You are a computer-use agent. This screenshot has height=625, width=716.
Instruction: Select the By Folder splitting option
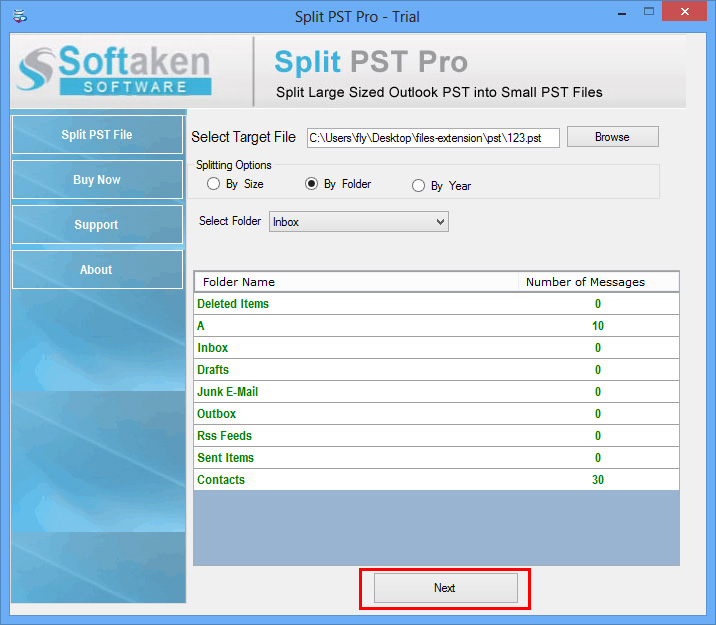pyautogui.click(x=311, y=184)
